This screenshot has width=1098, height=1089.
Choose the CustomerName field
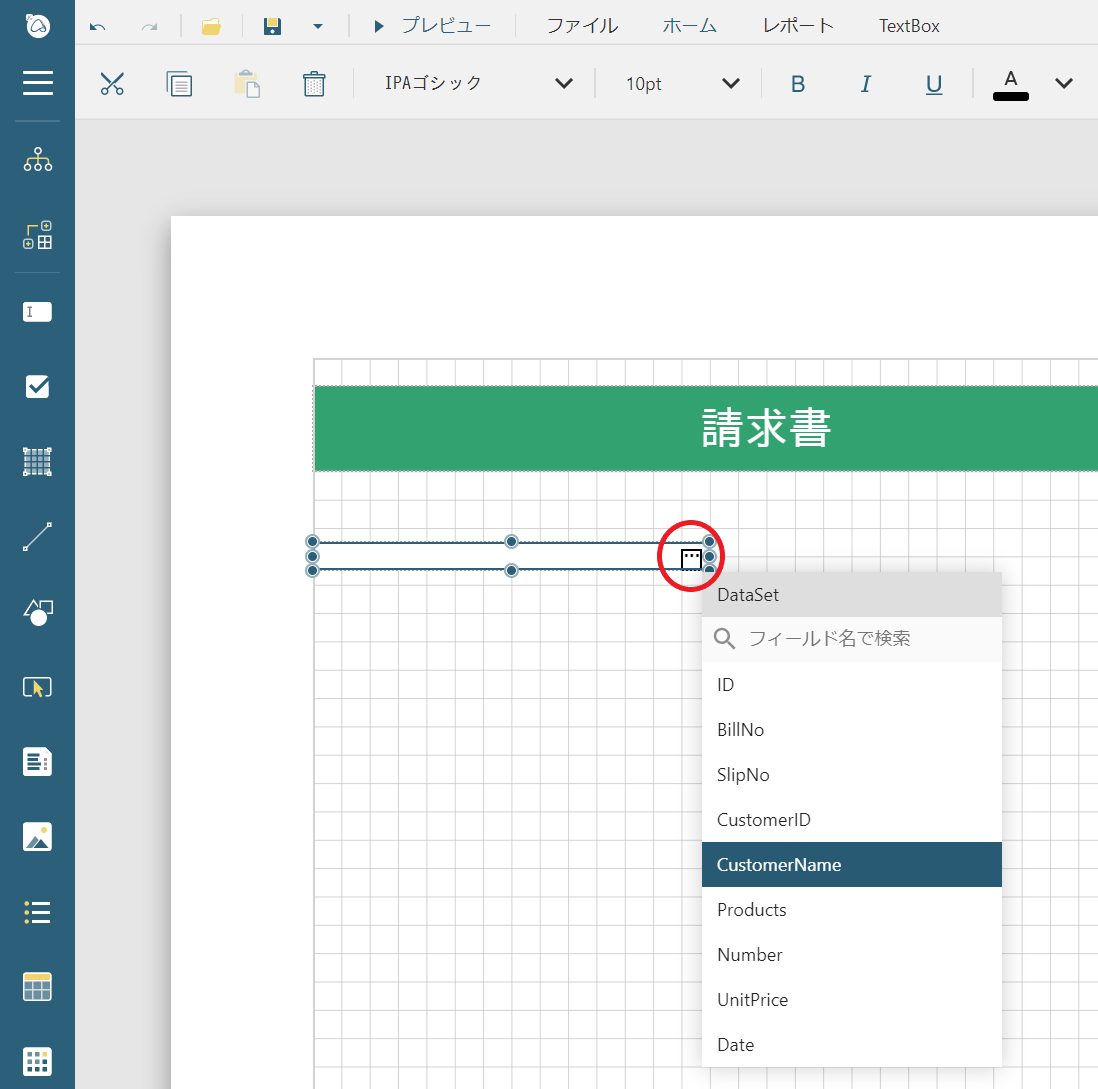[x=852, y=864]
